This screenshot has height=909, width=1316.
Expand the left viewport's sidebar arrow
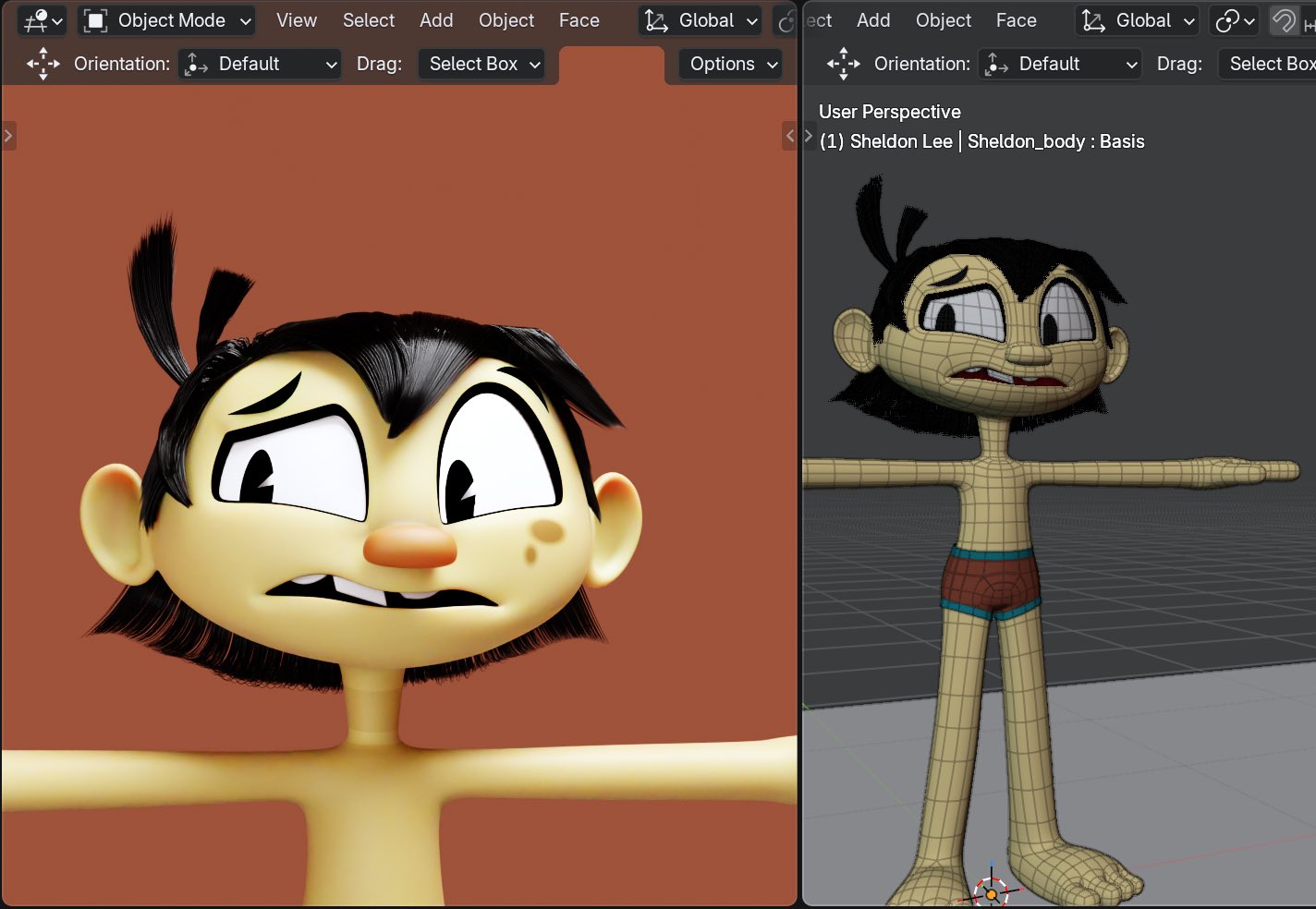tap(789, 136)
